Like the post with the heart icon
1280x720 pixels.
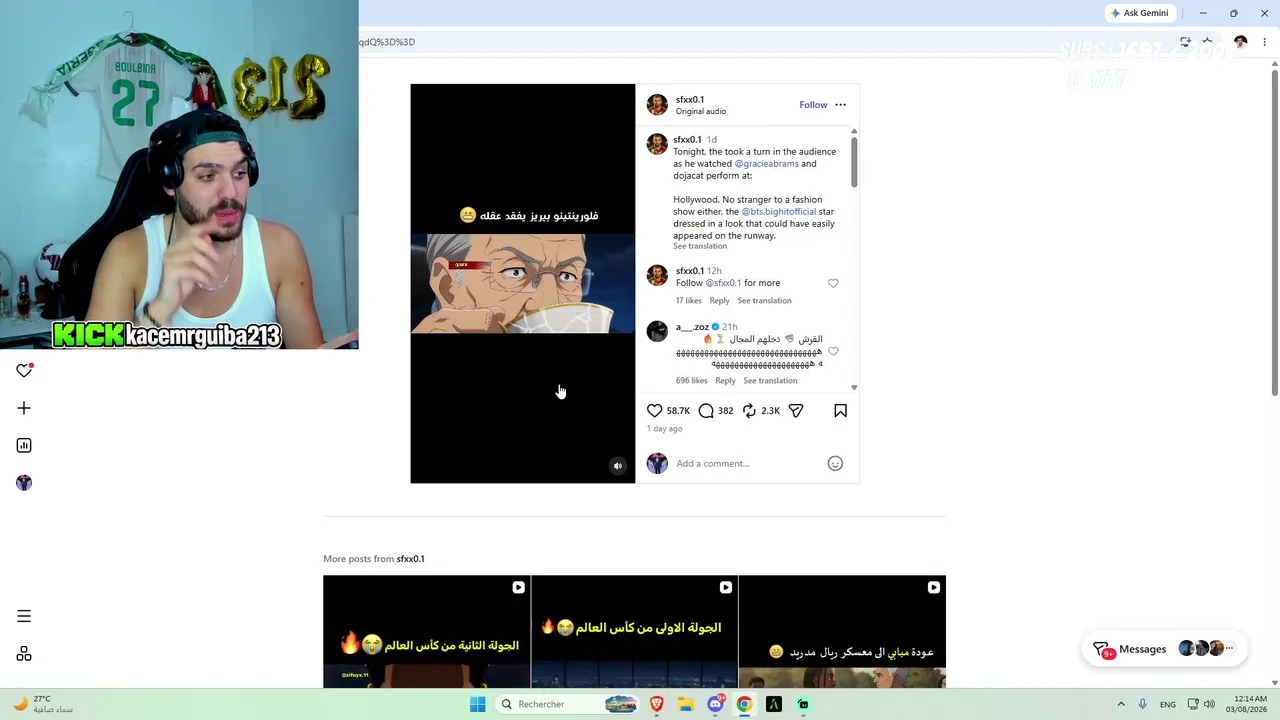click(x=654, y=410)
